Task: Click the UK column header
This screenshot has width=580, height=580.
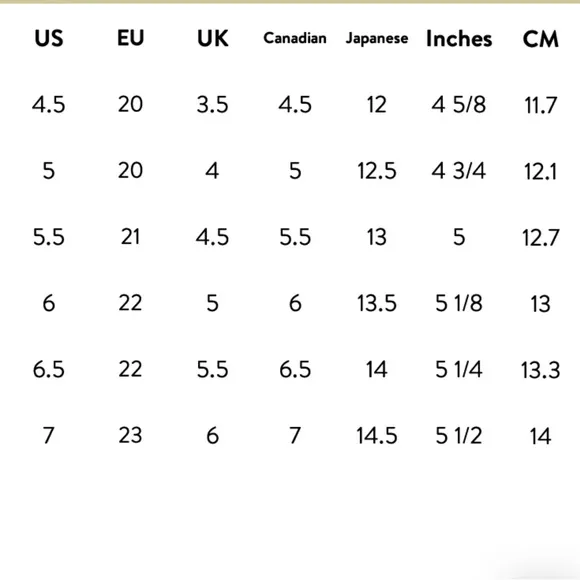Action: coord(213,38)
